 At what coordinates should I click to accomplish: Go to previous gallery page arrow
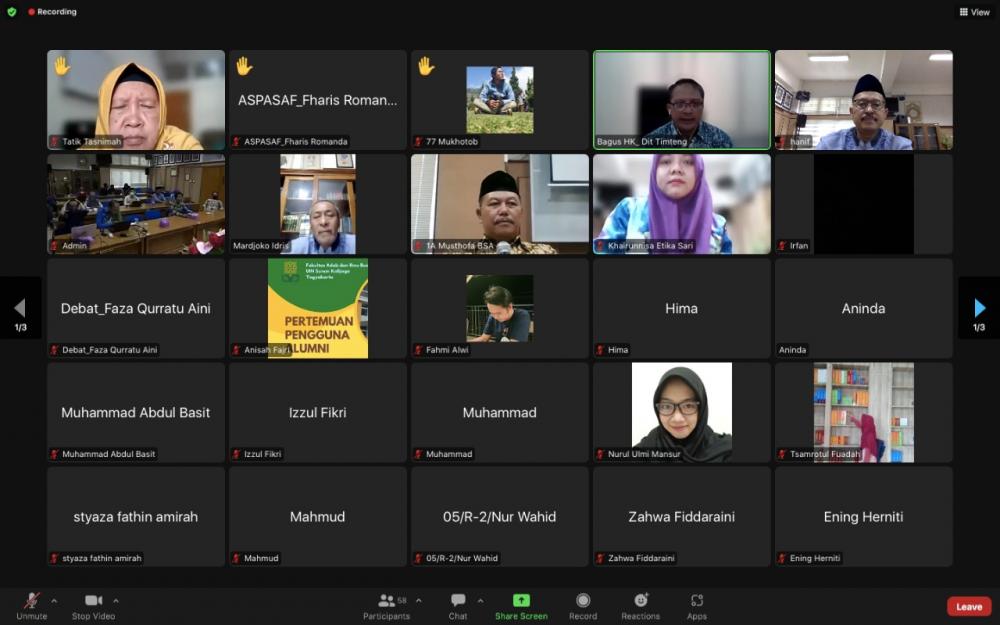(20, 308)
